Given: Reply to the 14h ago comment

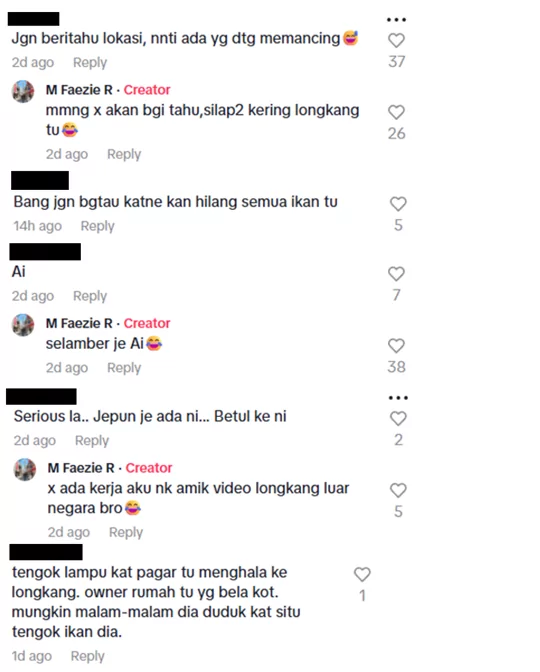Looking at the screenshot, I should pyautogui.click(x=98, y=226).
